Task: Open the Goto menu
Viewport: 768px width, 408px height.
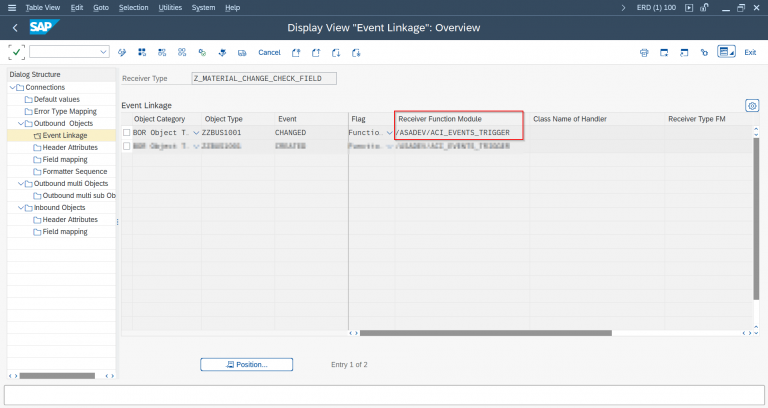Action: tap(100, 7)
